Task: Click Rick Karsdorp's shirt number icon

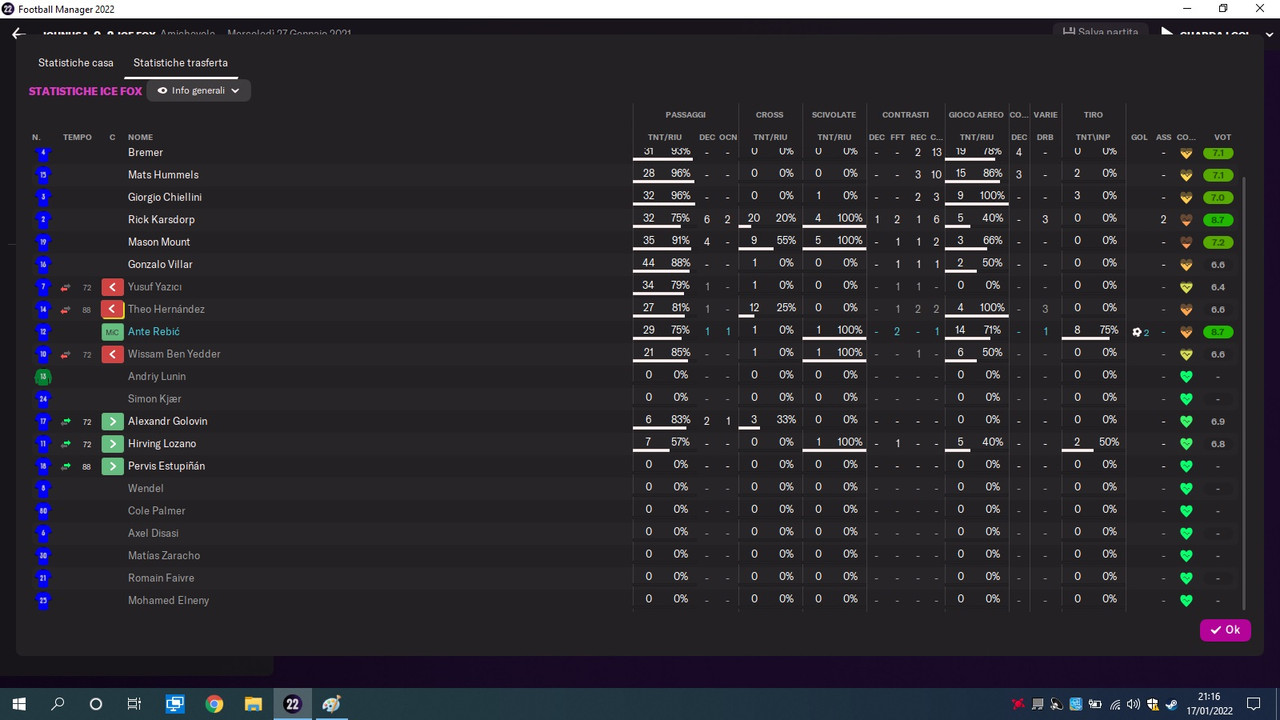Action: (42, 220)
